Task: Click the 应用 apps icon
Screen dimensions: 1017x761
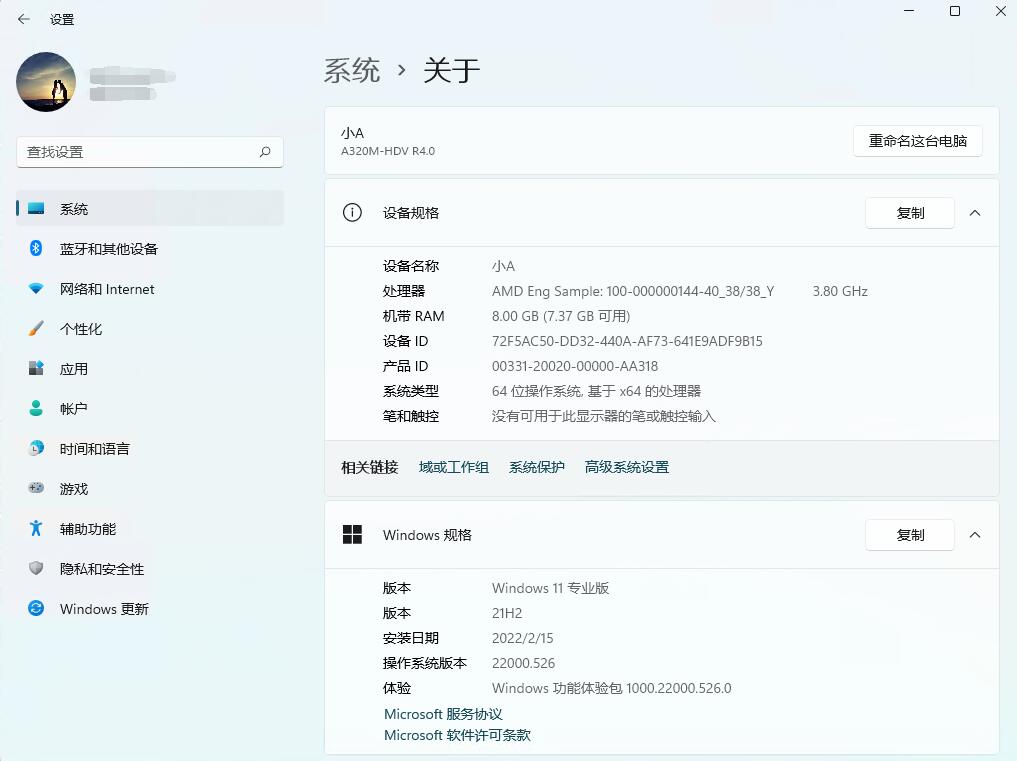Action: [36, 368]
